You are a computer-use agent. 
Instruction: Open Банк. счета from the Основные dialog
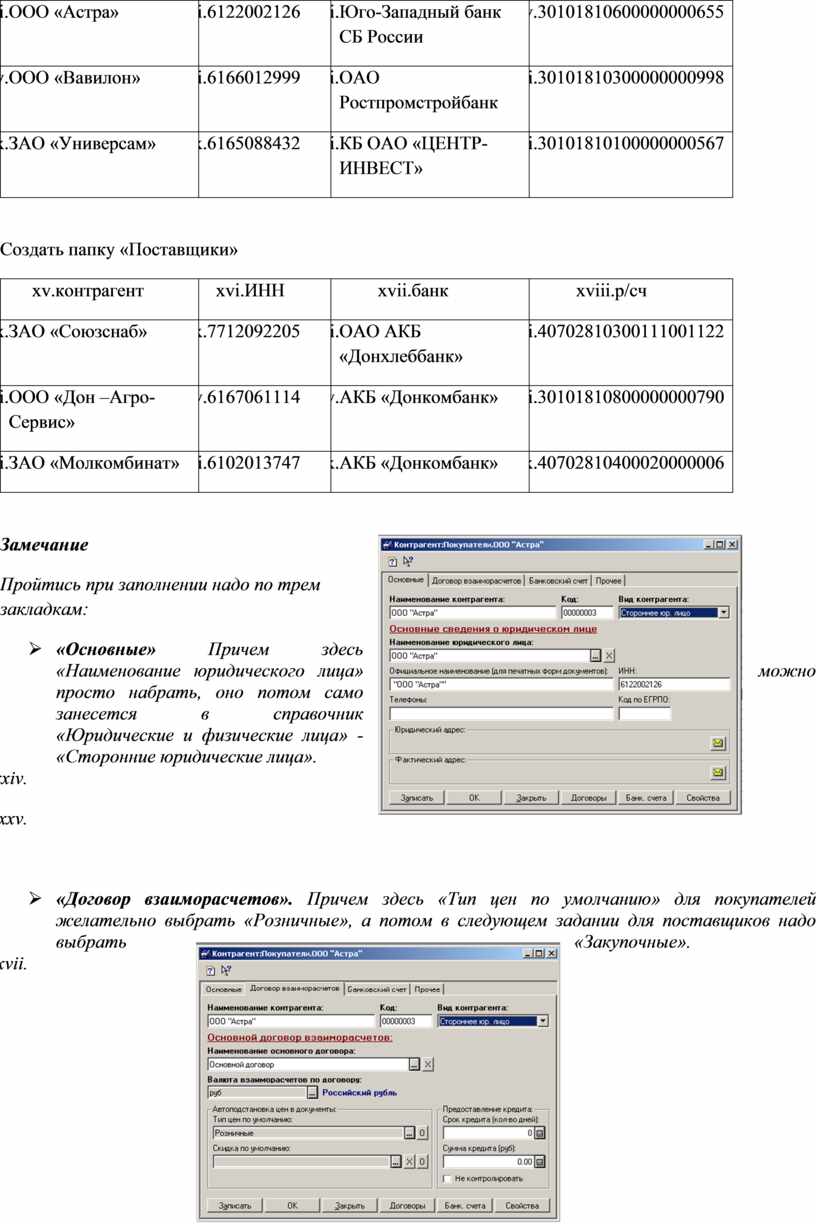tap(646, 798)
